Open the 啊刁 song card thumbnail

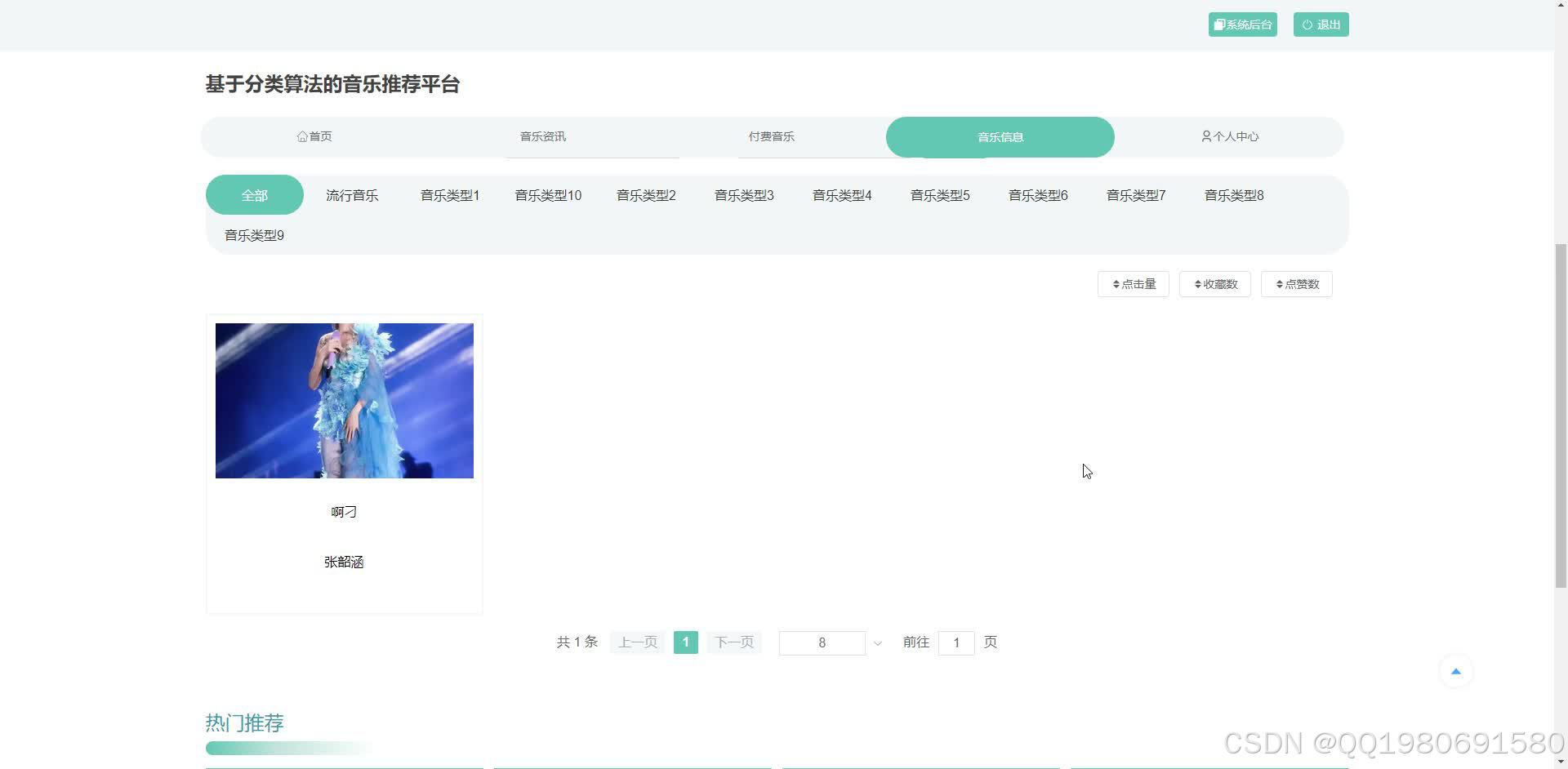[x=344, y=400]
